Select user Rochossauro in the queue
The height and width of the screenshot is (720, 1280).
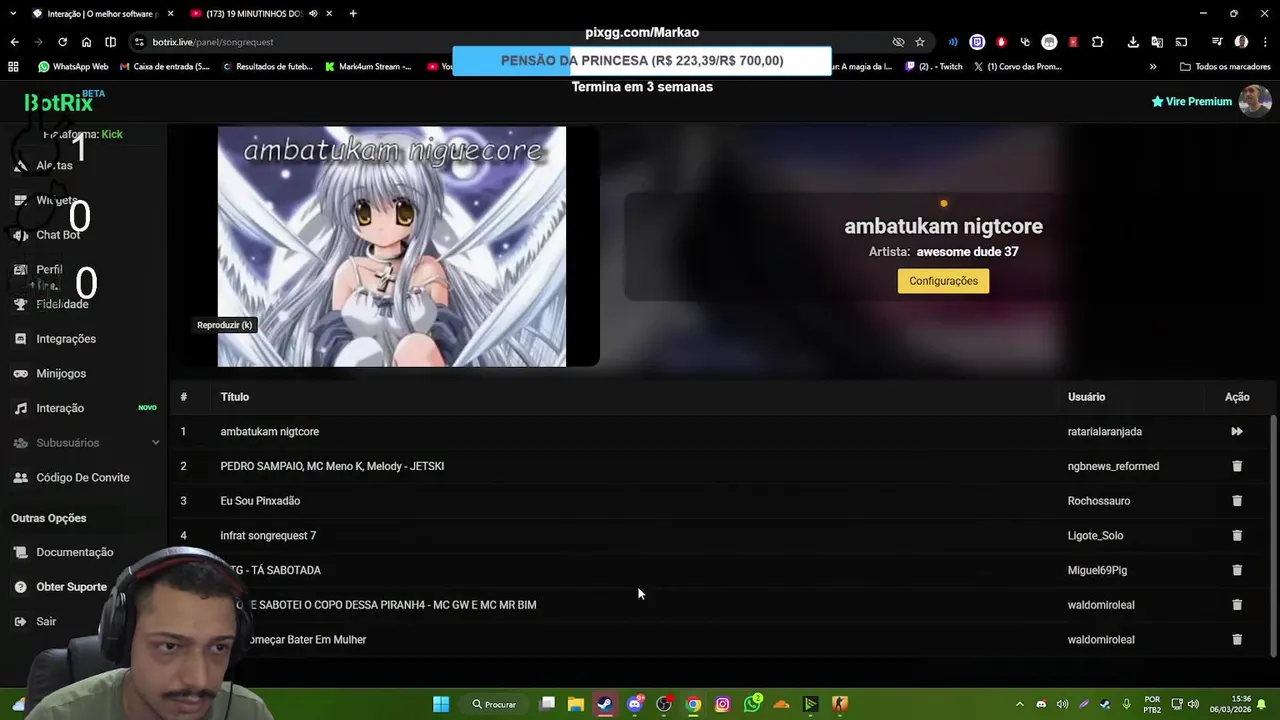(x=1100, y=501)
